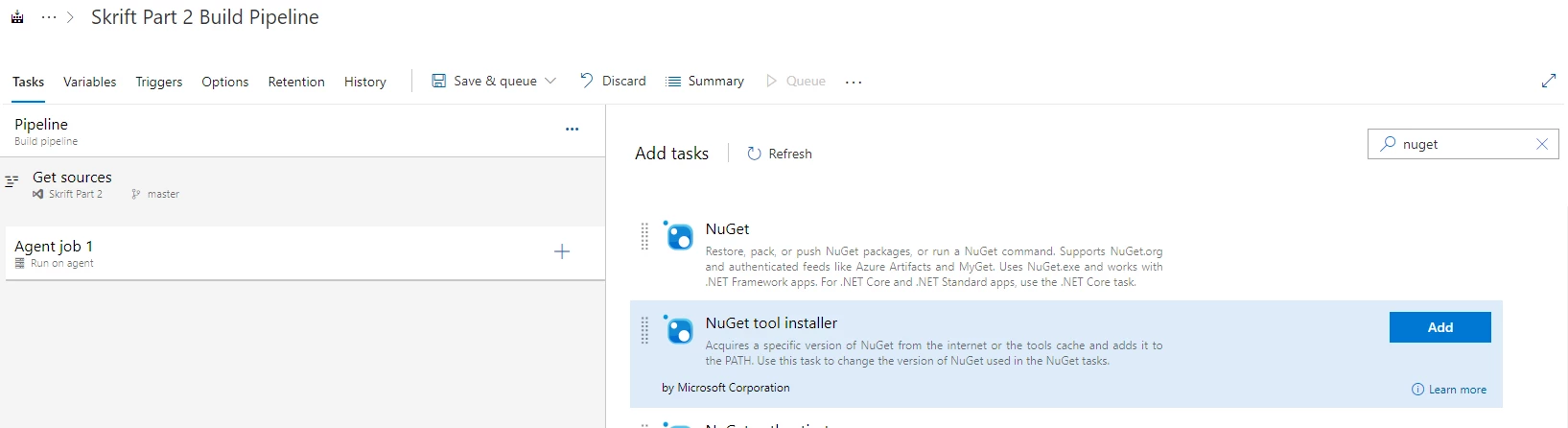Select the NuGet tool installer title
Image resolution: width=1568 pixels, height=428 pixels.
click(771, 323)
